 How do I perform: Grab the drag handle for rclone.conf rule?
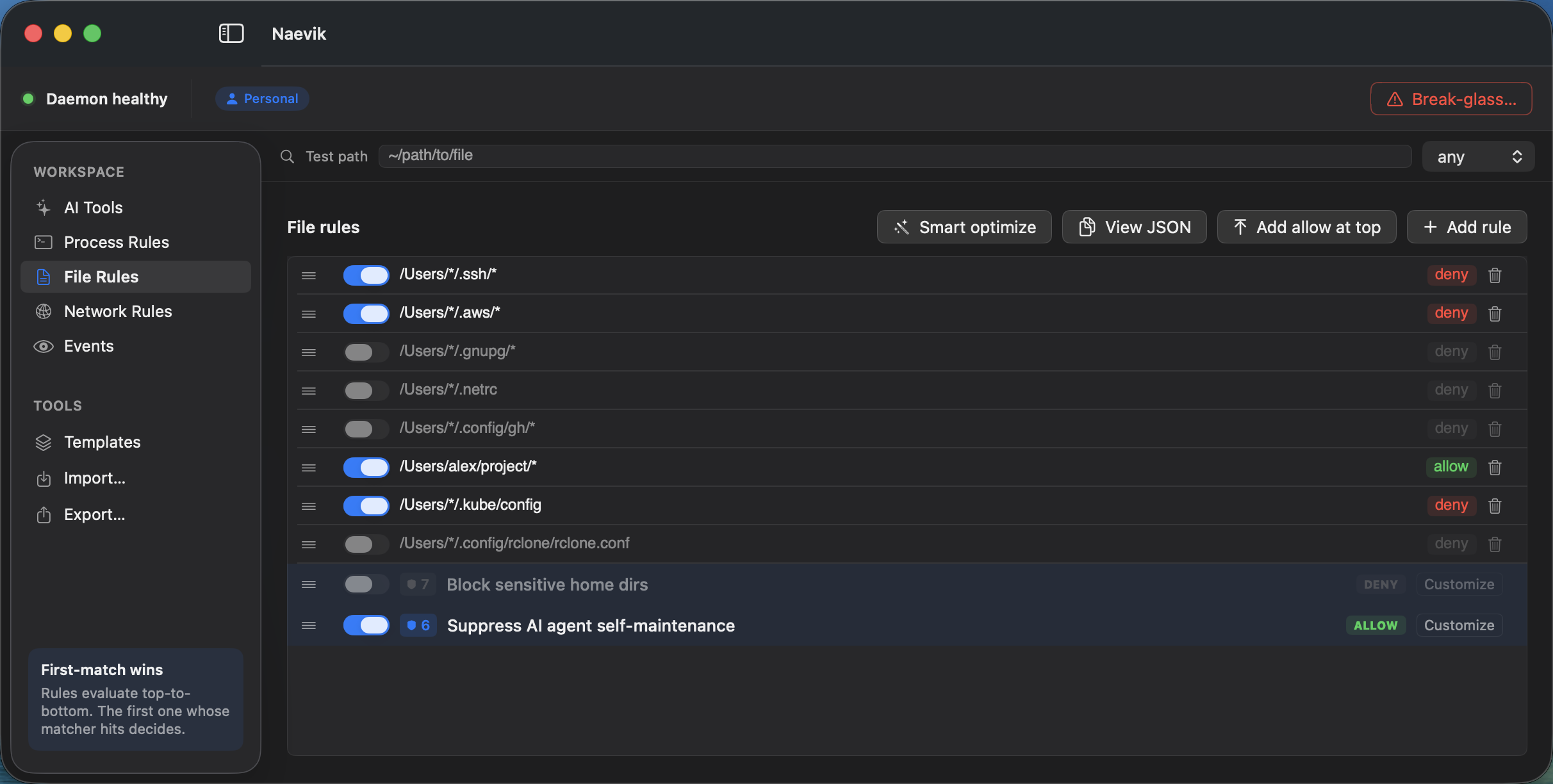(309, 544)
